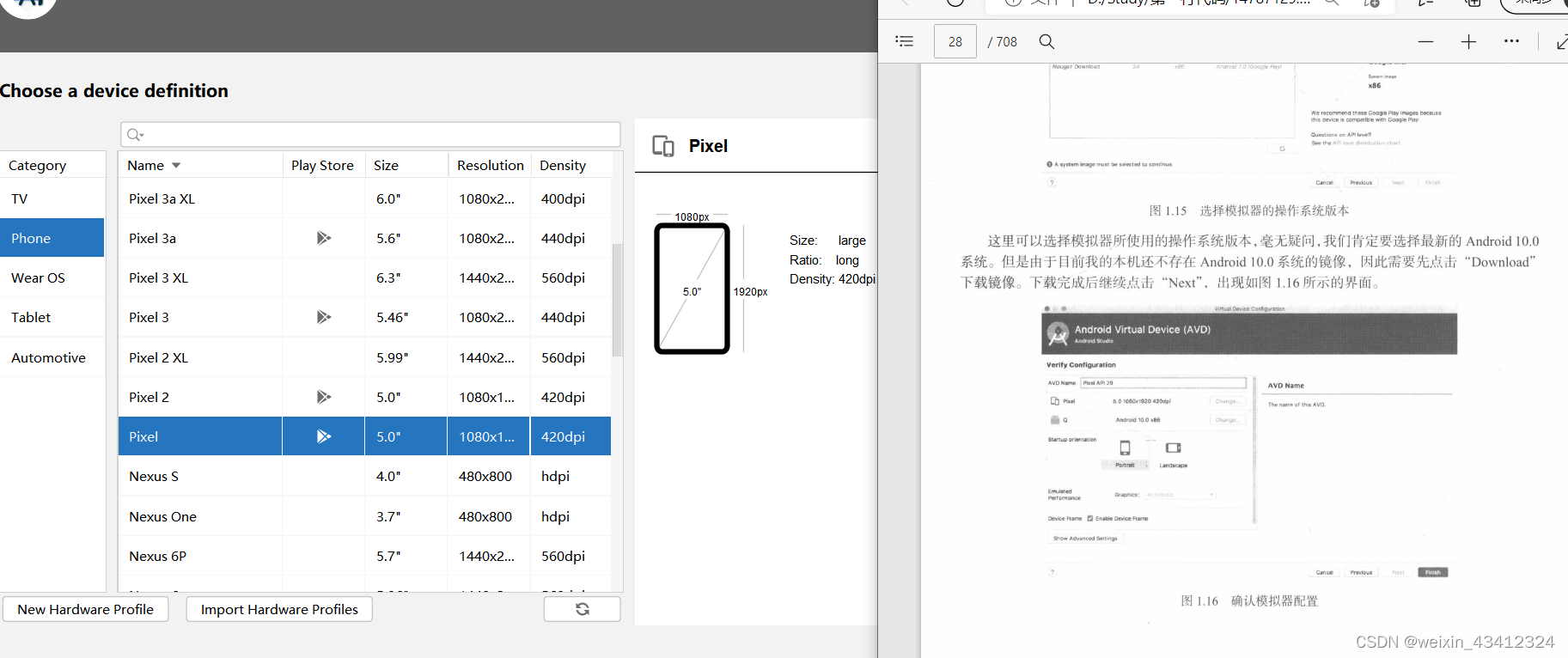Select the Pixel 3a device row
Image resolution: width=1568 pixels, height=658 pixels.
point(364,238)
